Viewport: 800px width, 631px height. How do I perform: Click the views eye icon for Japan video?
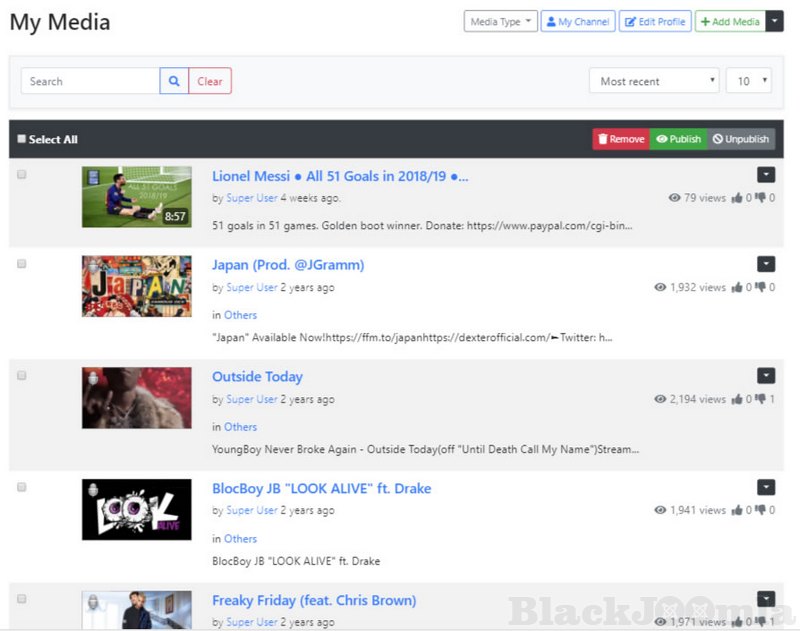[x=660, y=287]
